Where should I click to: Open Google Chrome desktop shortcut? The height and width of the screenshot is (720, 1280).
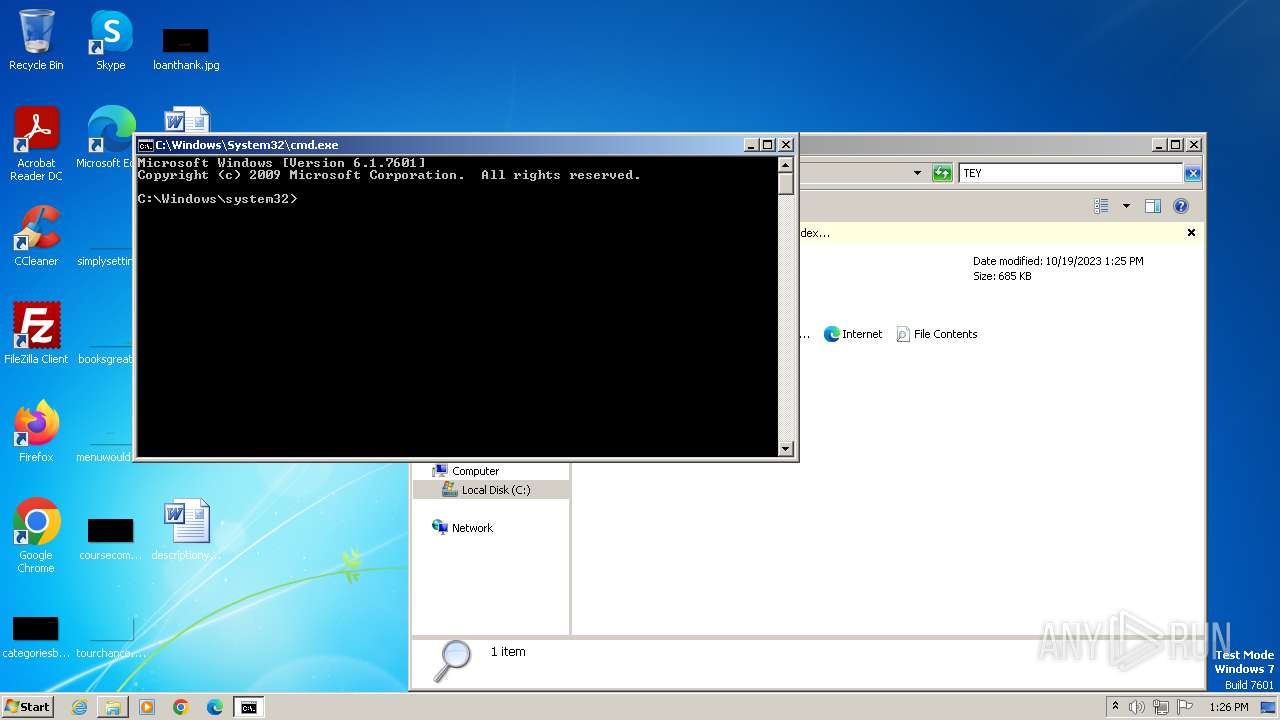(x=36, y=536)
